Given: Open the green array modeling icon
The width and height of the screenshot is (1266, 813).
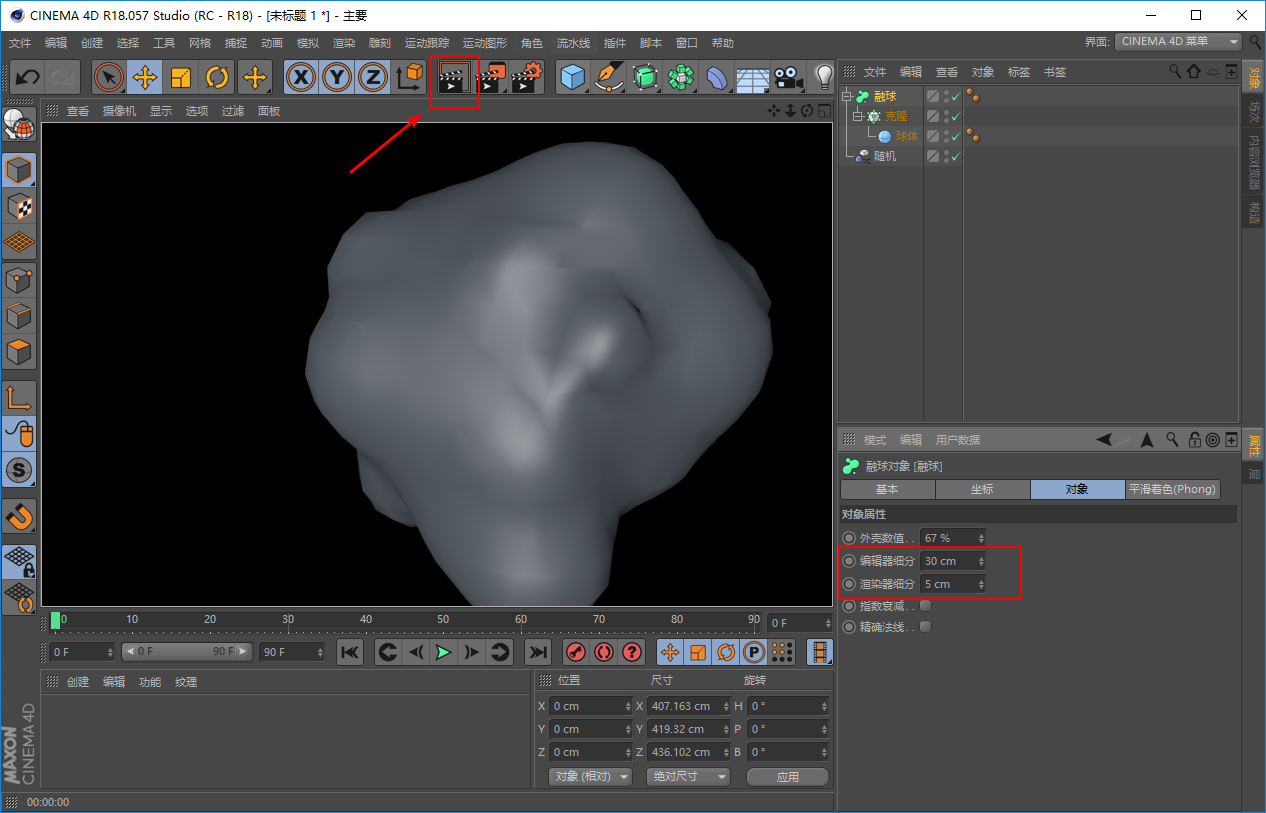Looking at the screenshot, I should tap(681, 77).
